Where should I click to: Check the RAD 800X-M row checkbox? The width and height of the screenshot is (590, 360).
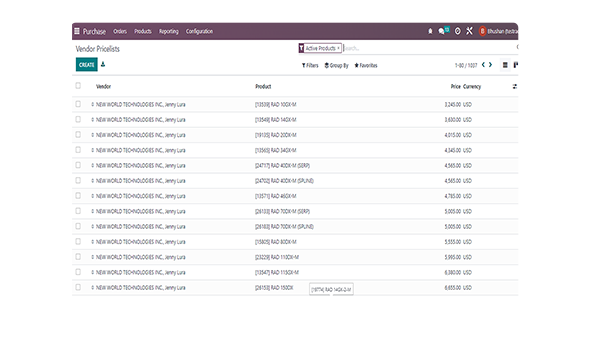(78, 242)
